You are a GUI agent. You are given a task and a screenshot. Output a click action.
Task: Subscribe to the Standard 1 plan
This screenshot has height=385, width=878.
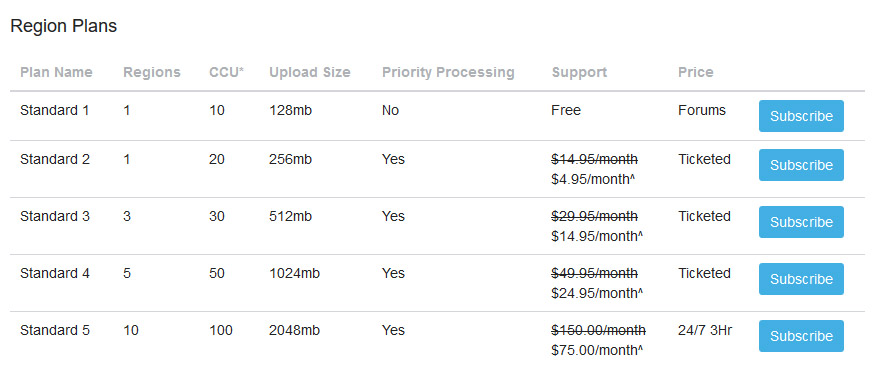click(x=801, y=116)
